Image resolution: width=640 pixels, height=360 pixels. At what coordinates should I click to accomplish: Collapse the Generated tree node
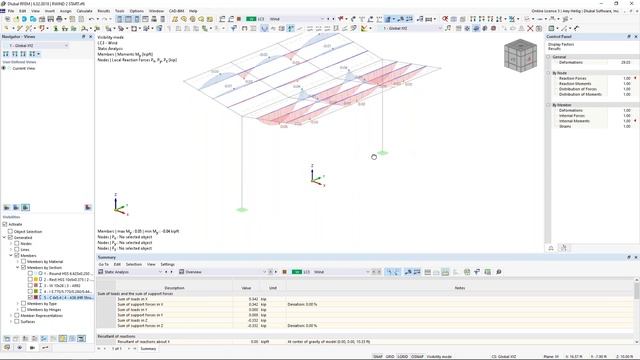coord(4,238)
